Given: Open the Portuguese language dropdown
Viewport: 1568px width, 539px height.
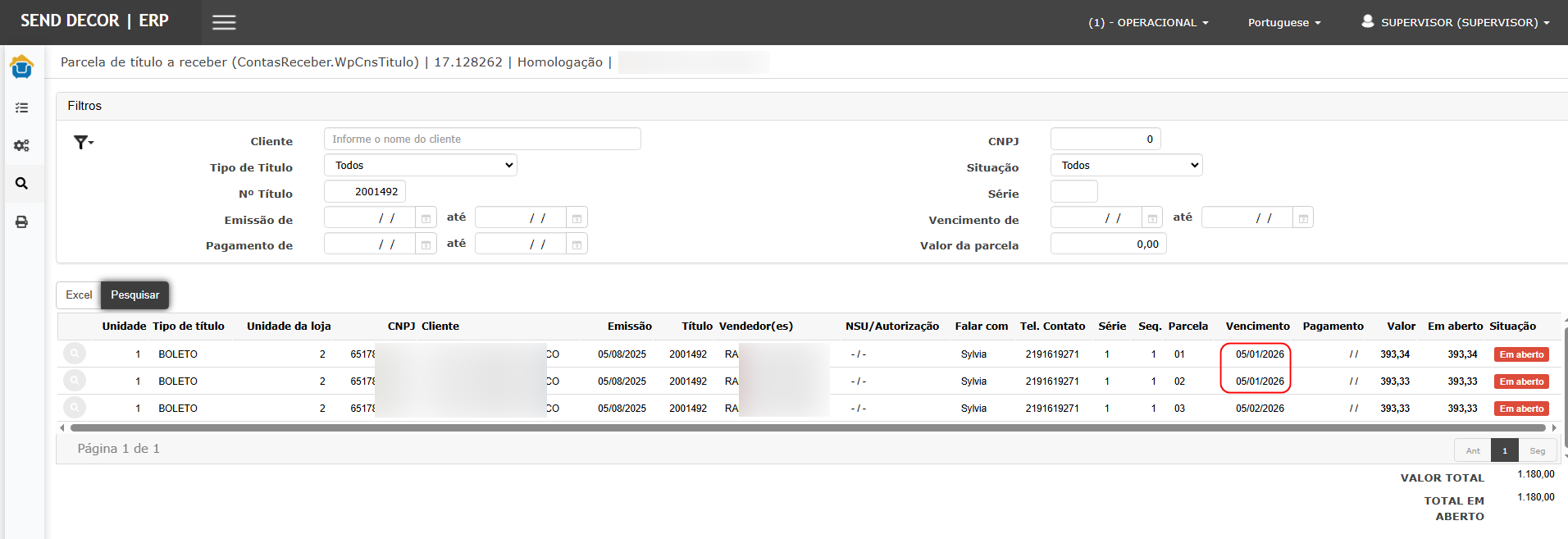Looking at the screenshot, I should point(1283,23).
